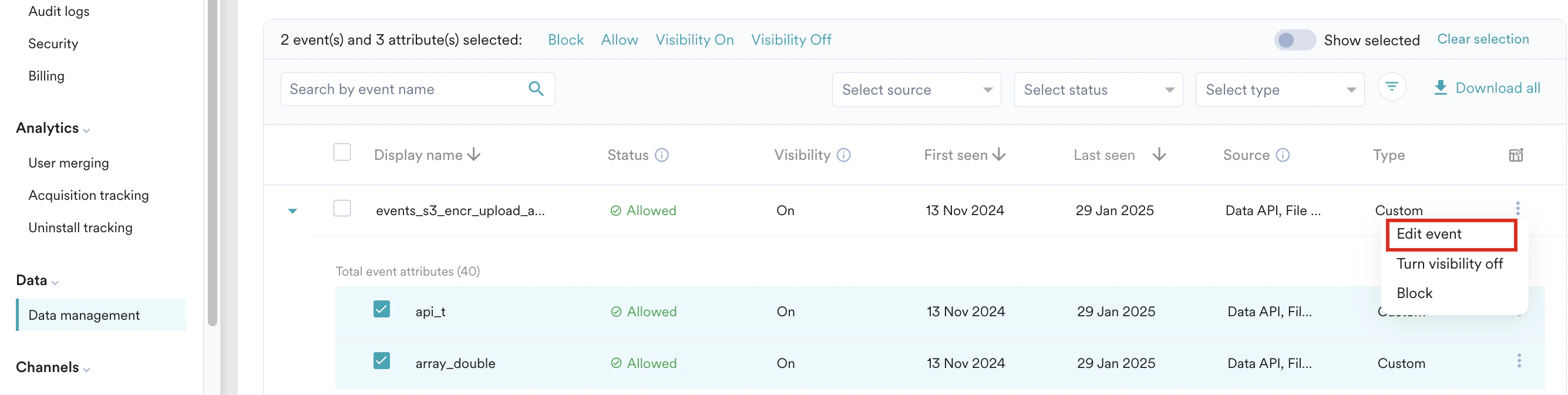Screen dimensions: 1568x395
Task: Select Edit event from context menu
Action: click(x=1429, y=234)
